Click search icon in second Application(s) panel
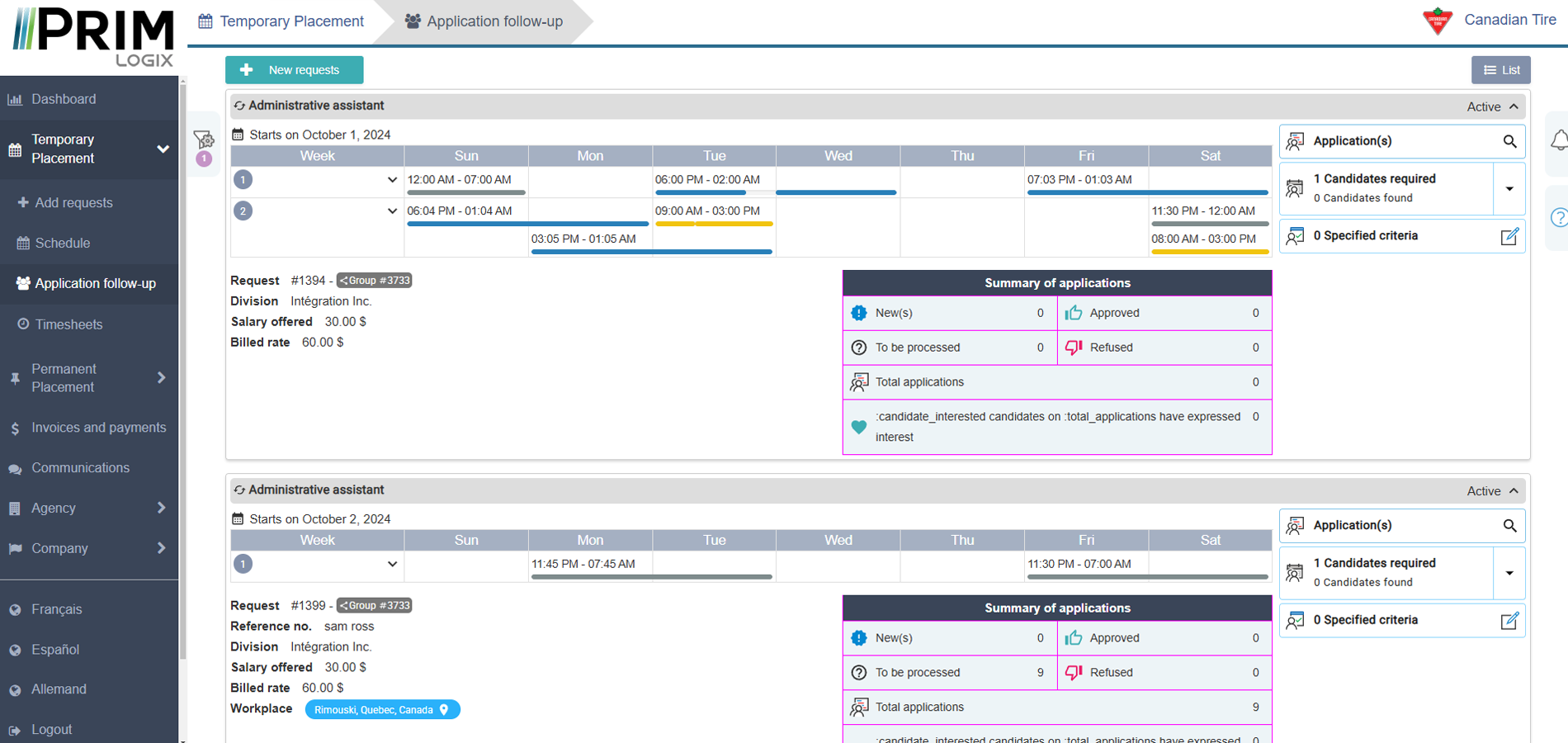Image resolution: width=1568 pixels, height=743 pixels. point(1509,526)
